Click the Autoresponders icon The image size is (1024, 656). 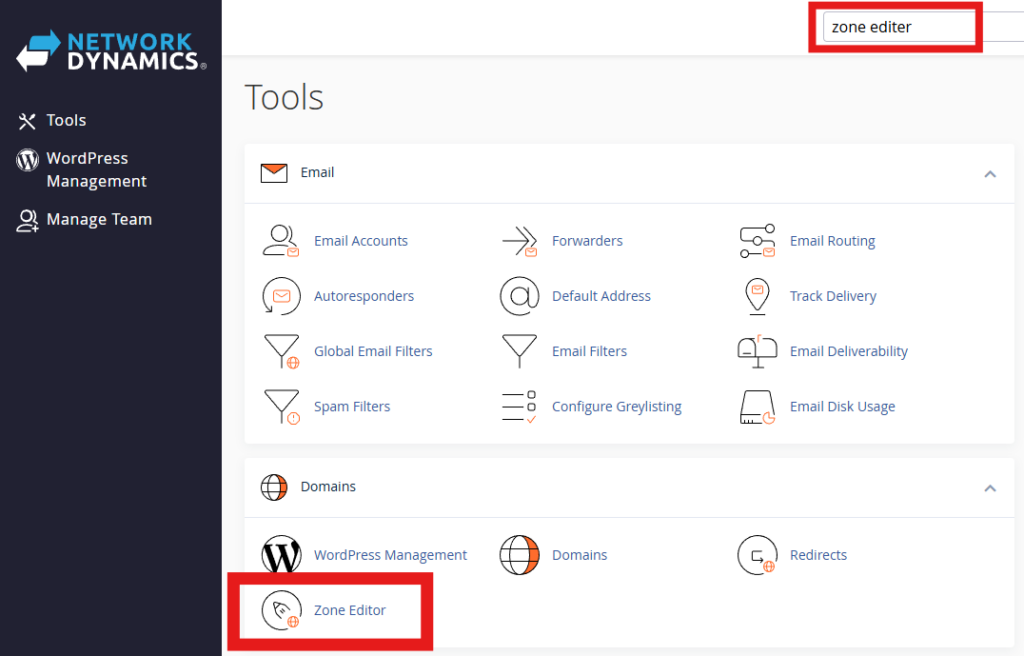[280, 296]
